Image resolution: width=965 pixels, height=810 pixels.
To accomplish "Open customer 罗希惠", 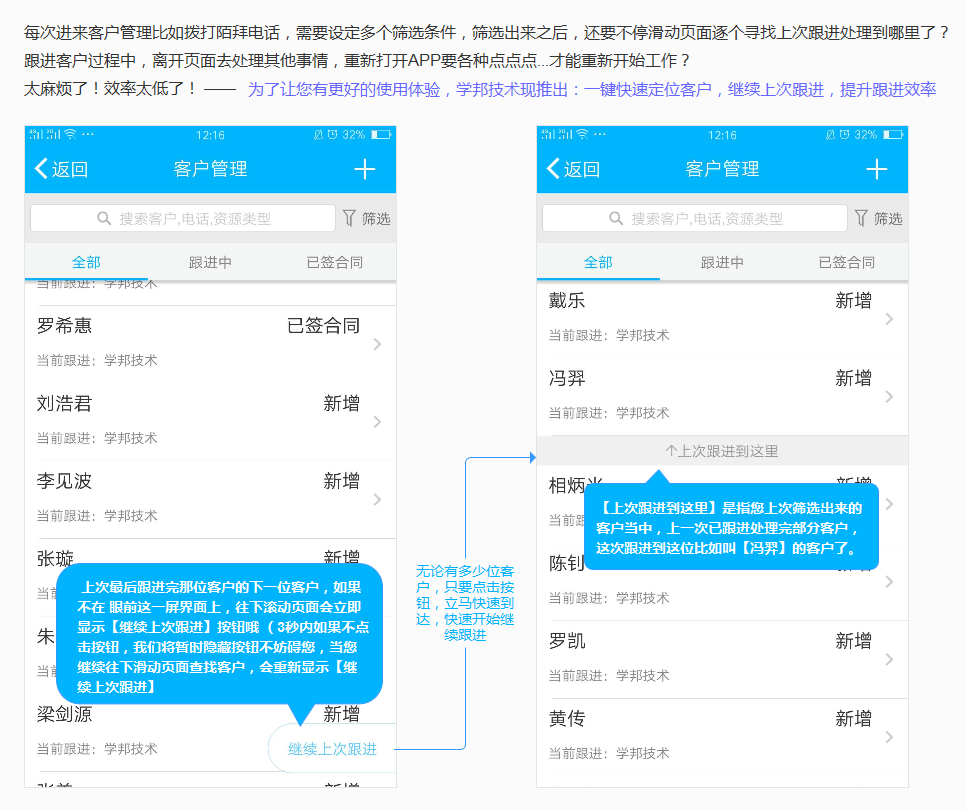I will click(210, 344).
